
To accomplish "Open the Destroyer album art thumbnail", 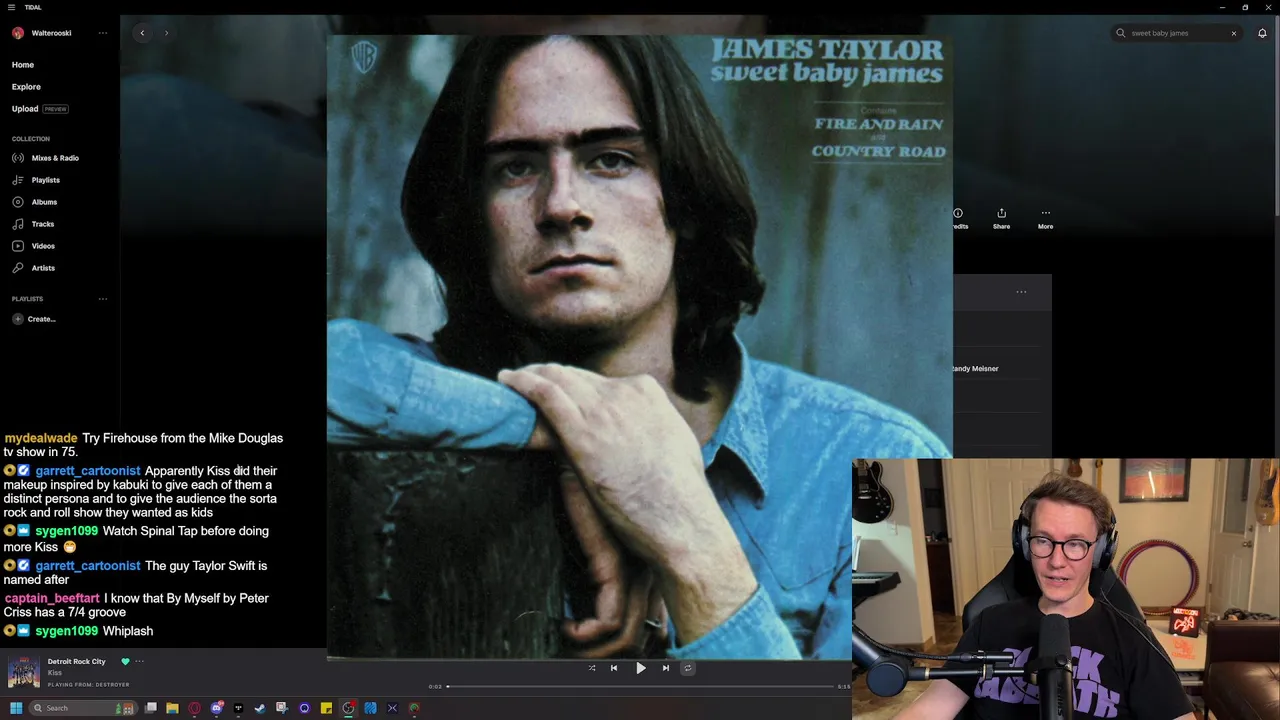I will (24, 672).
